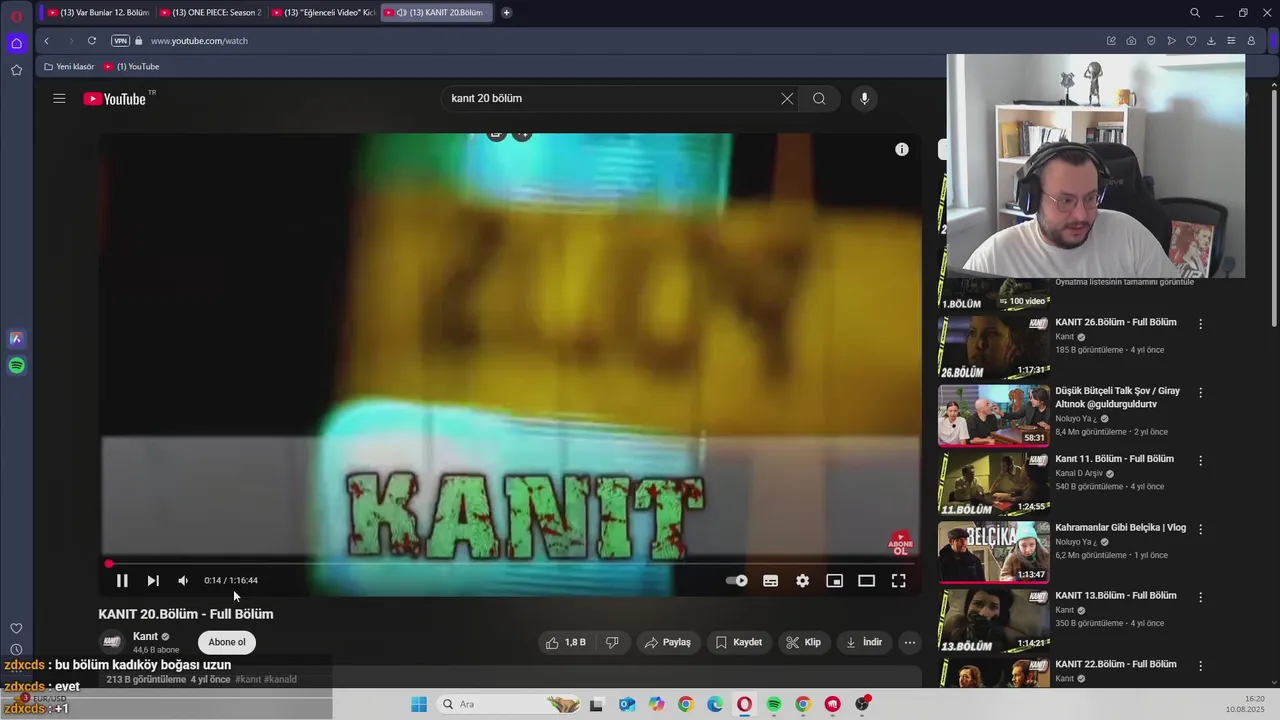The image size is (1280, 720).
Task: Open options for KANIT 26.Bölüm
Action: click(1201, 324)
